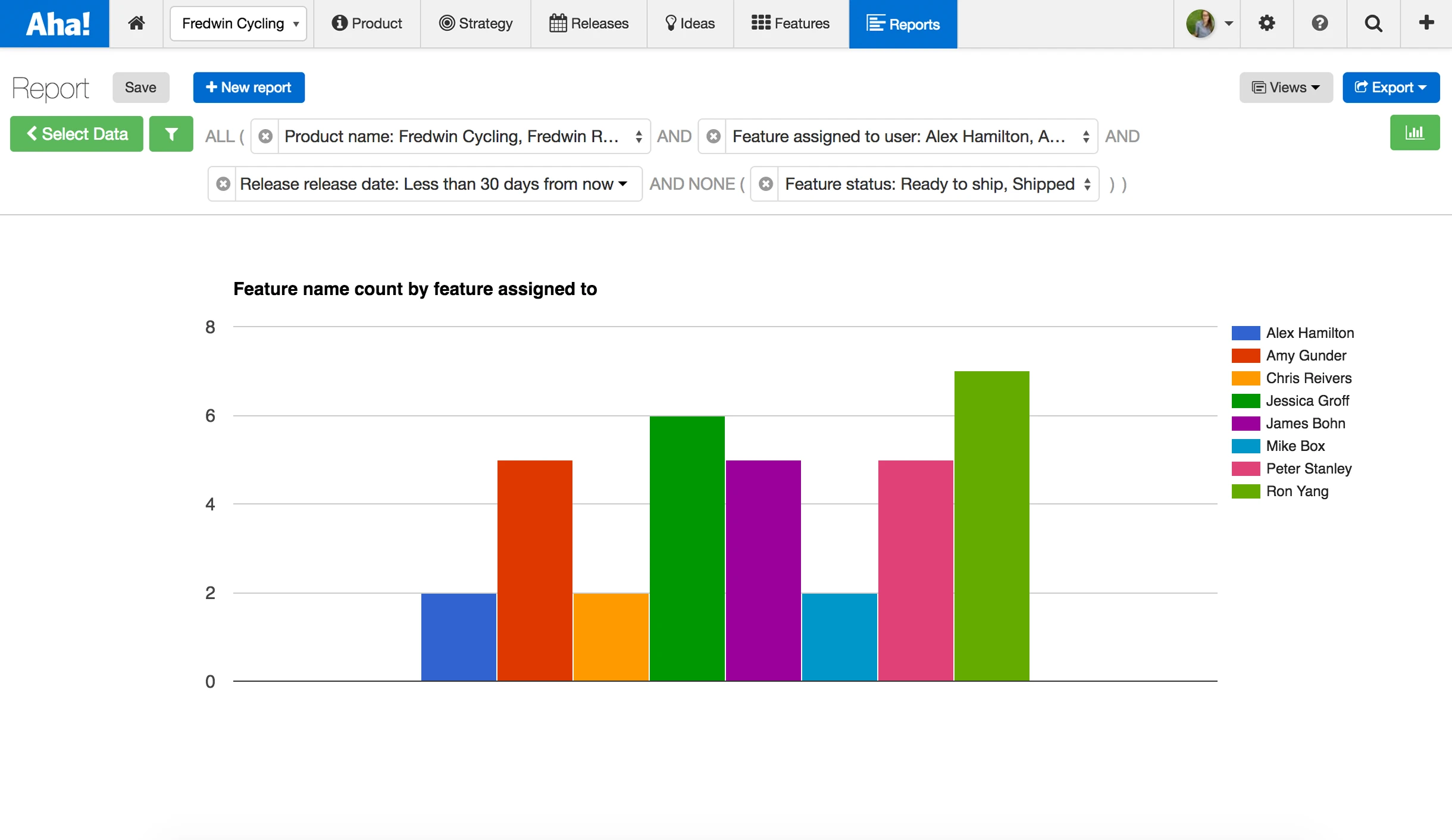Remove the Feature status filter
The width and height of the screenshot is (1452, 840).
click(766, 184)
